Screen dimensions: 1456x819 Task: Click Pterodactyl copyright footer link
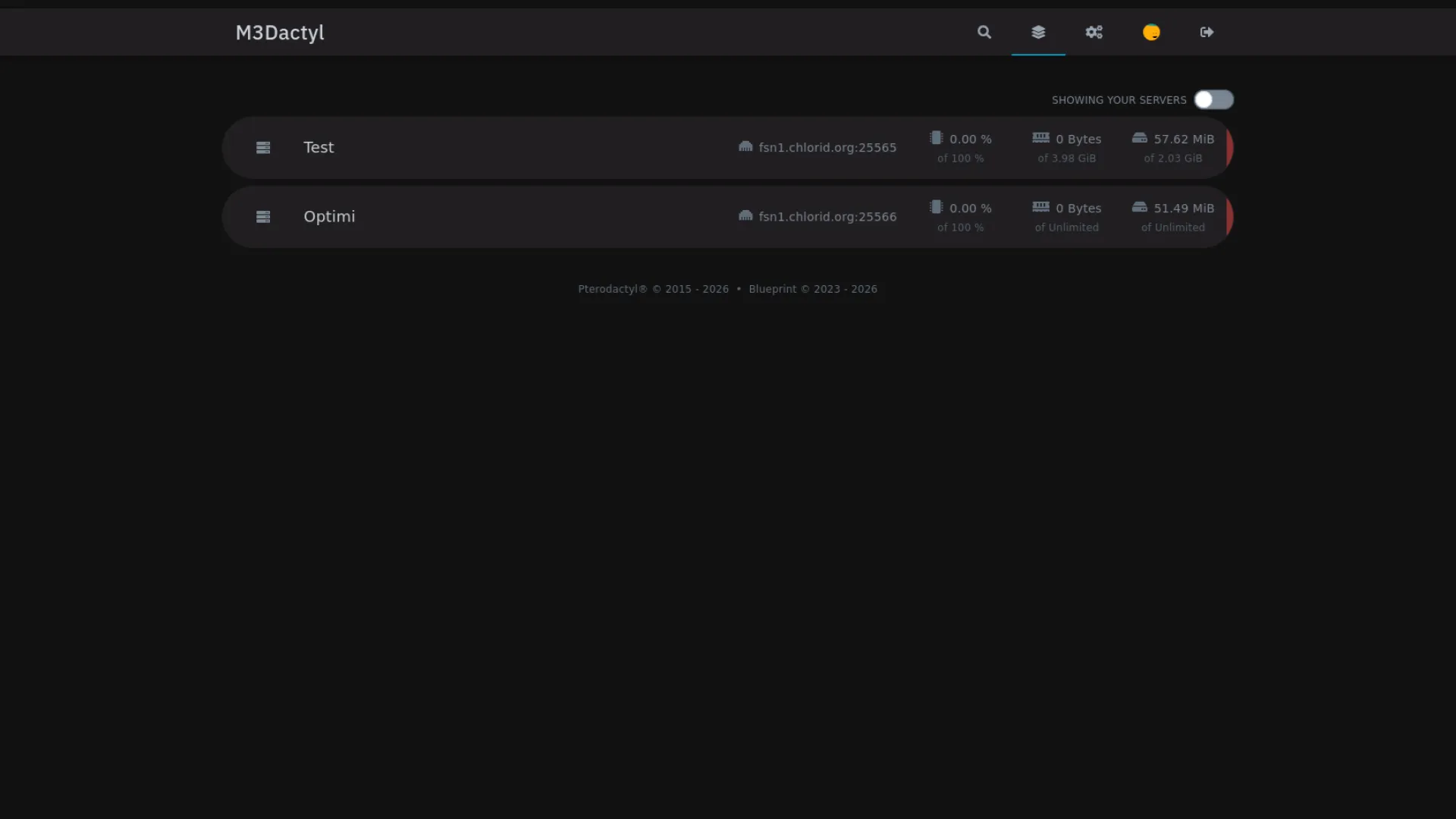653,289
